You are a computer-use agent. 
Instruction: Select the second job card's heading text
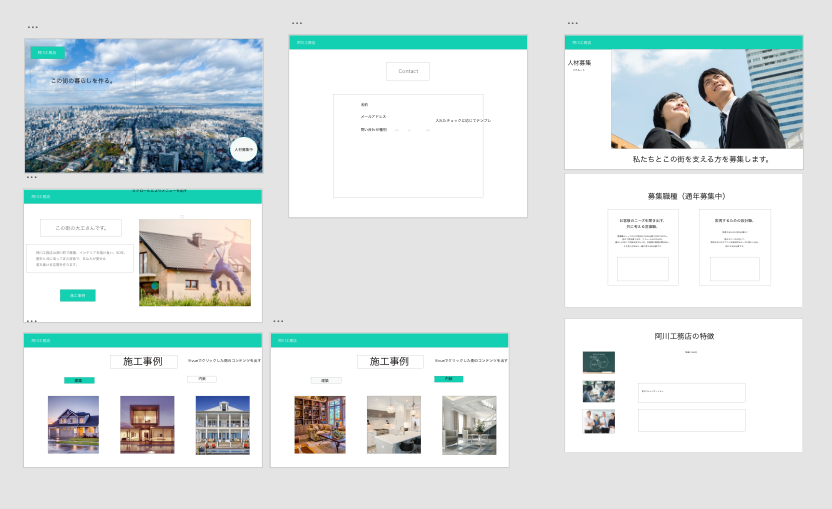(734, 220)
